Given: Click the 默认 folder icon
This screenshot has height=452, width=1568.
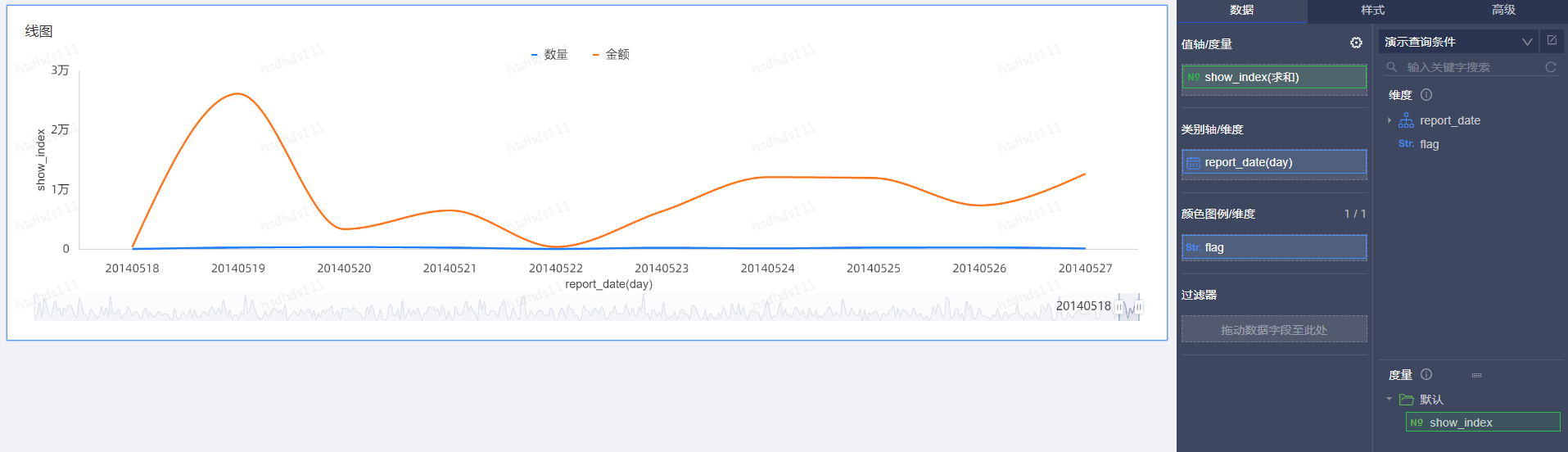Looking at the screenshot, I should (x=1407, y=400).
